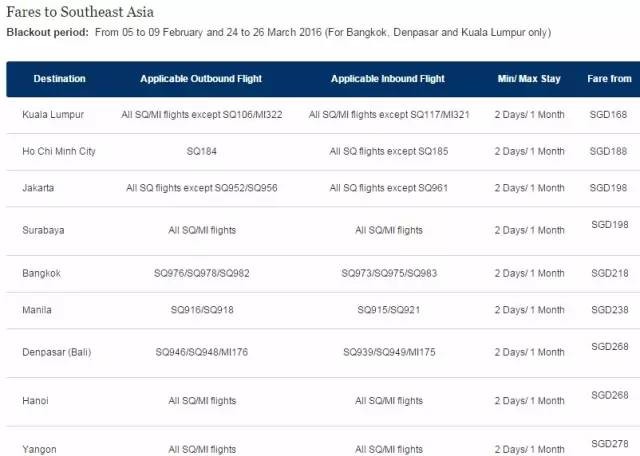This screenshot has width=640, height=456.
Task: Click the SGD188 fare price
Action: pyautogui.click(x=609, y=151)
